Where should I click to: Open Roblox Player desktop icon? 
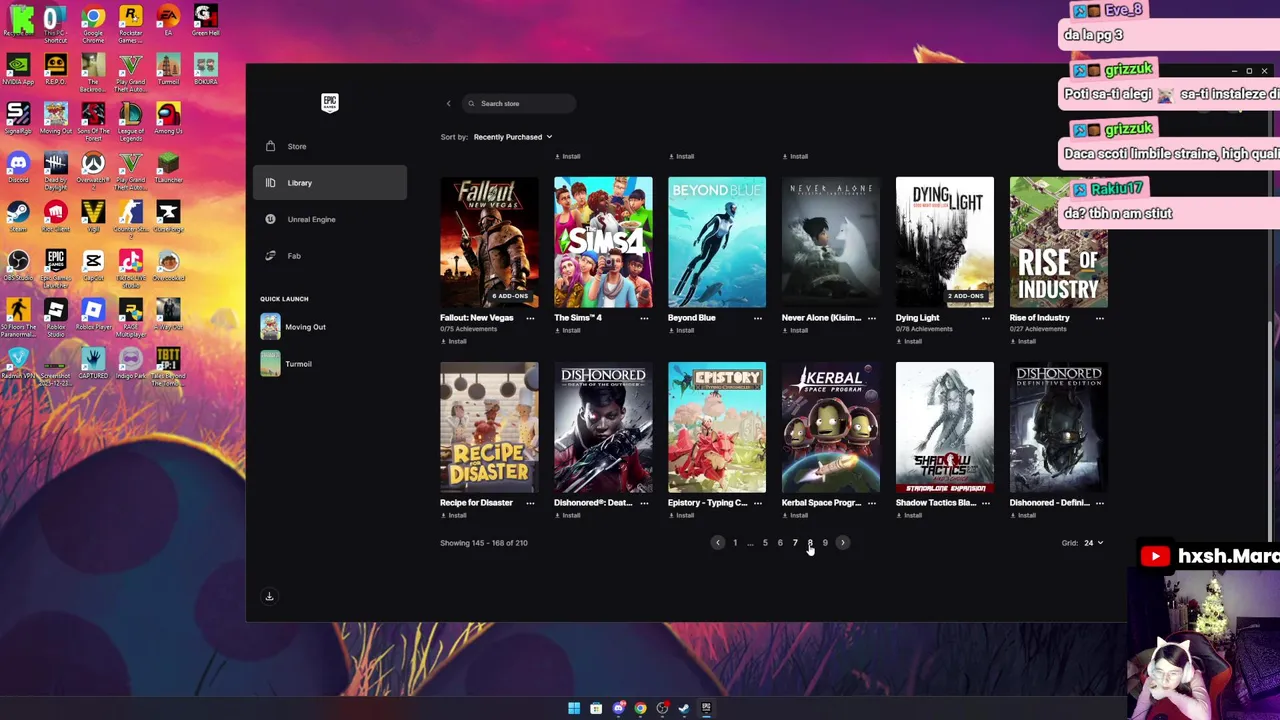(93, 316)
